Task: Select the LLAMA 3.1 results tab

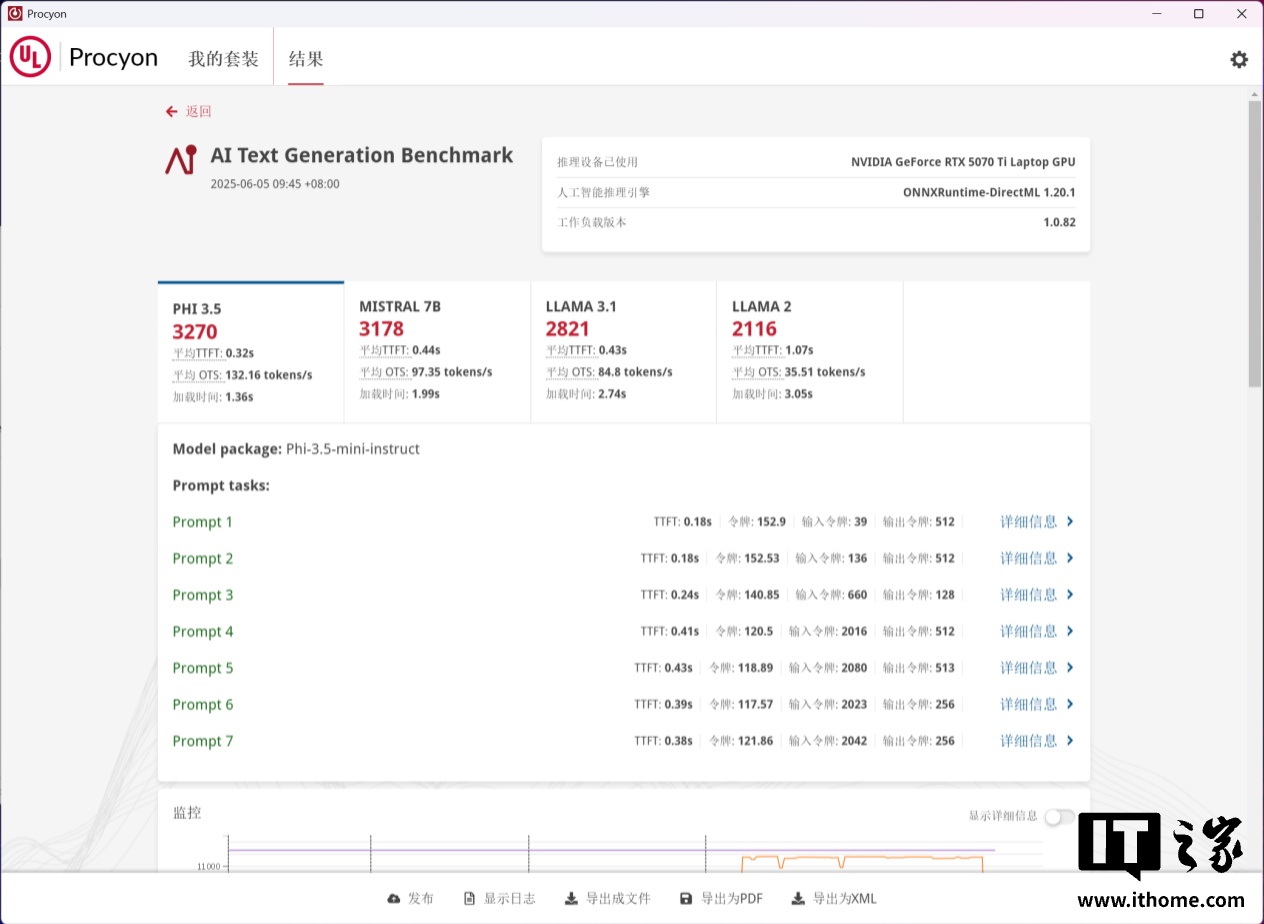Action: 623,350
